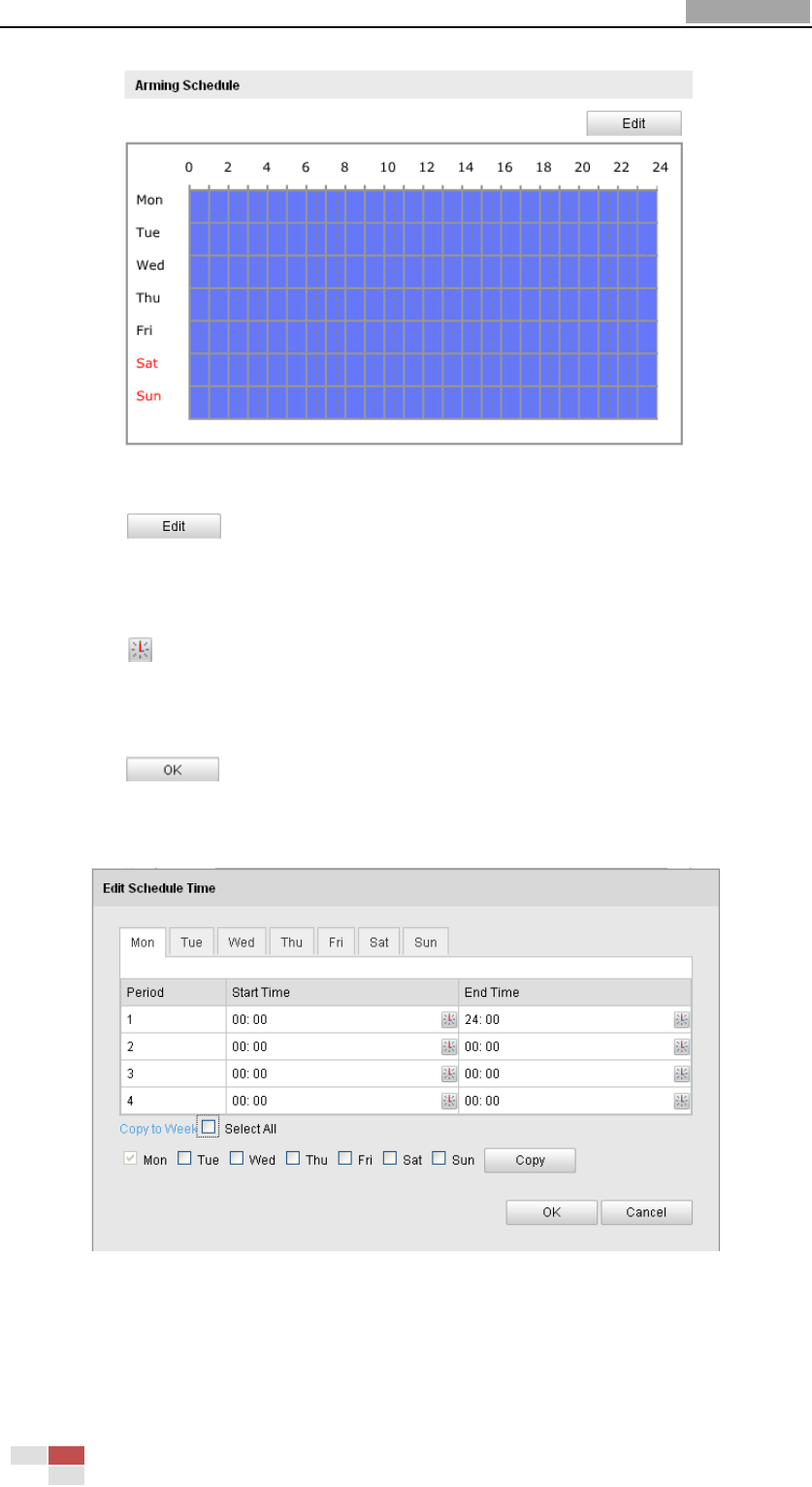This screenshot has width=812, height=1487.
Task: Click Period 2 End Time field
Action: coord(575,1046)
